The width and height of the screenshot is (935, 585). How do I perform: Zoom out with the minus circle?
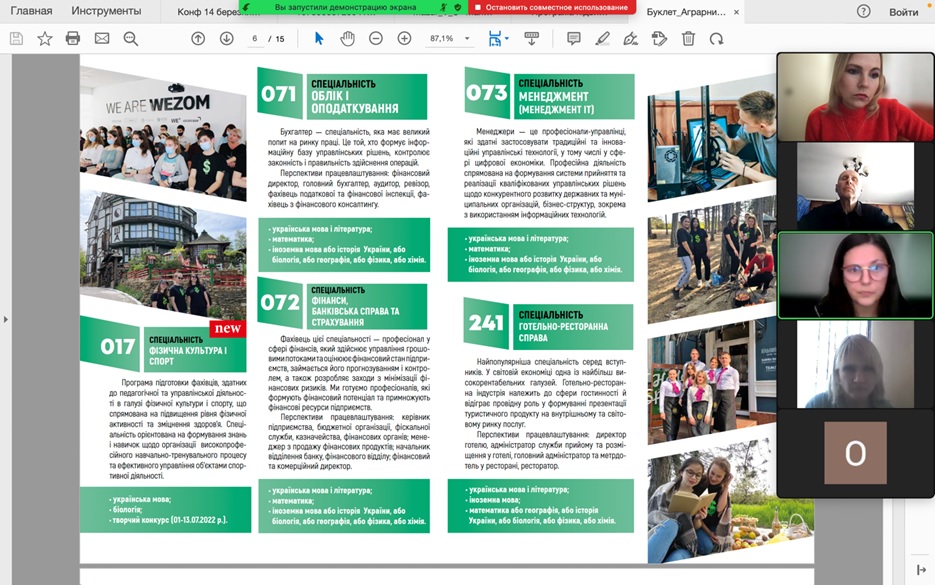click(x=376, y=39)
